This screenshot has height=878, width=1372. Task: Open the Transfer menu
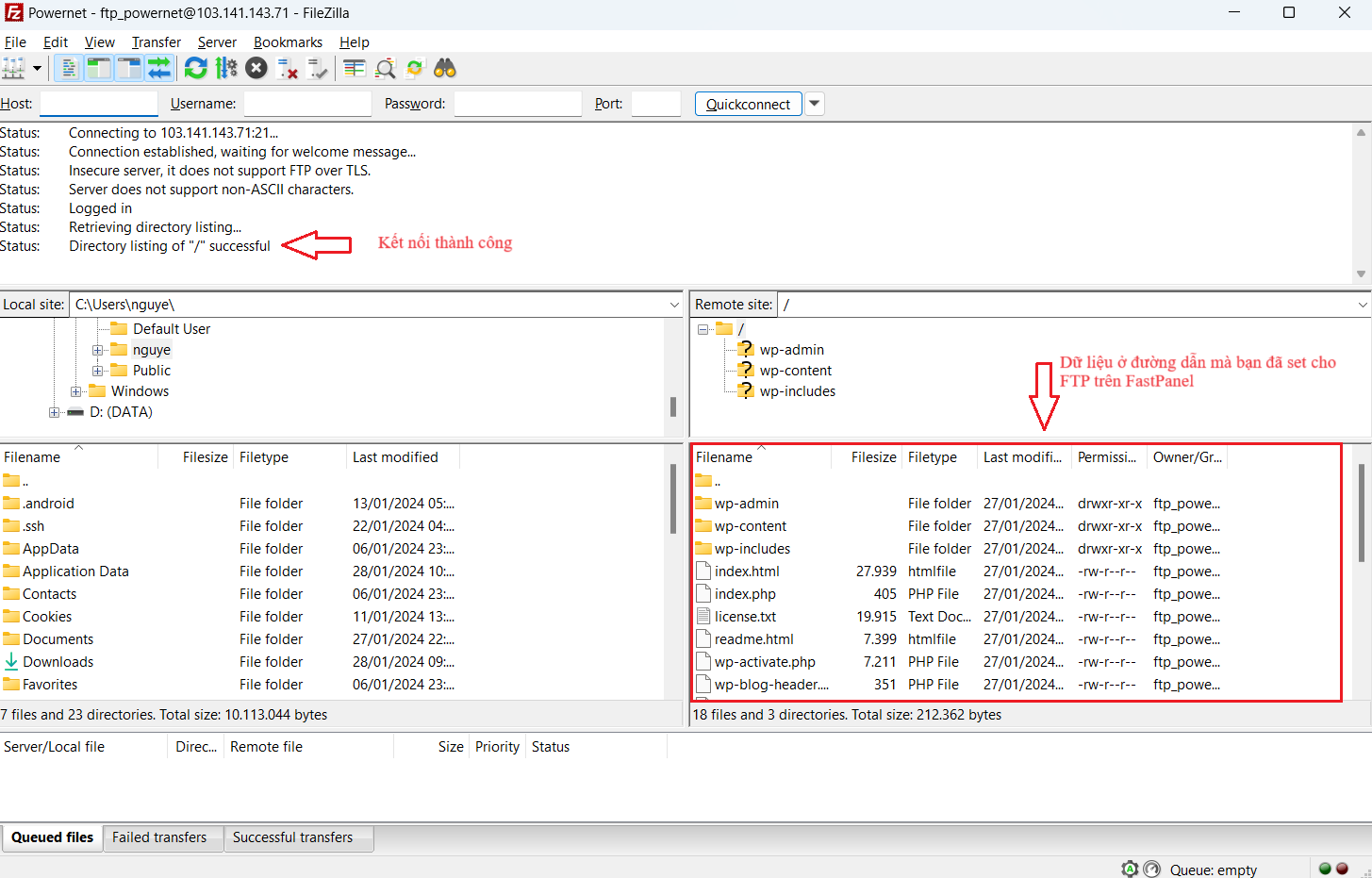coord(157,42)
